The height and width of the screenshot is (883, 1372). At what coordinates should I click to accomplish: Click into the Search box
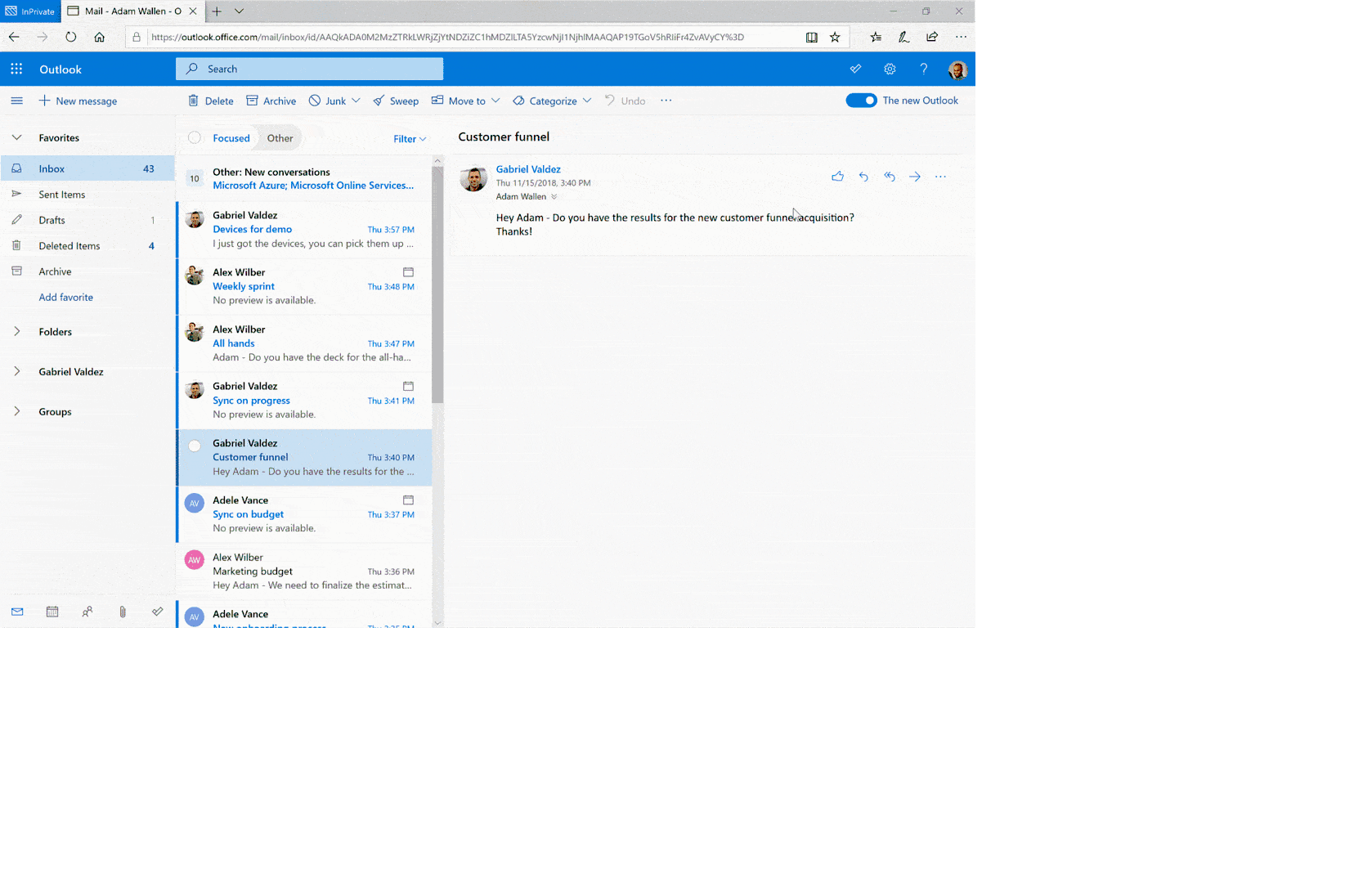311,69
